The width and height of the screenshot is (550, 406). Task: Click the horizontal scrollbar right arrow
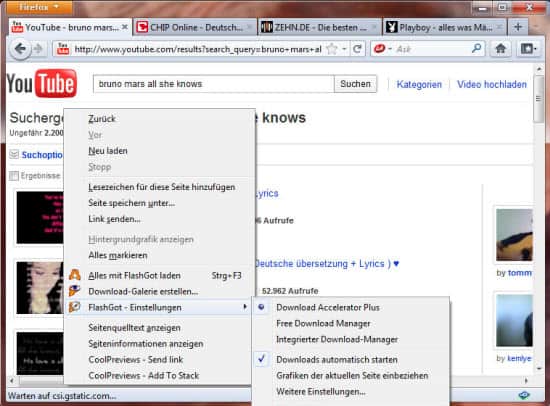tap(526, 380)
